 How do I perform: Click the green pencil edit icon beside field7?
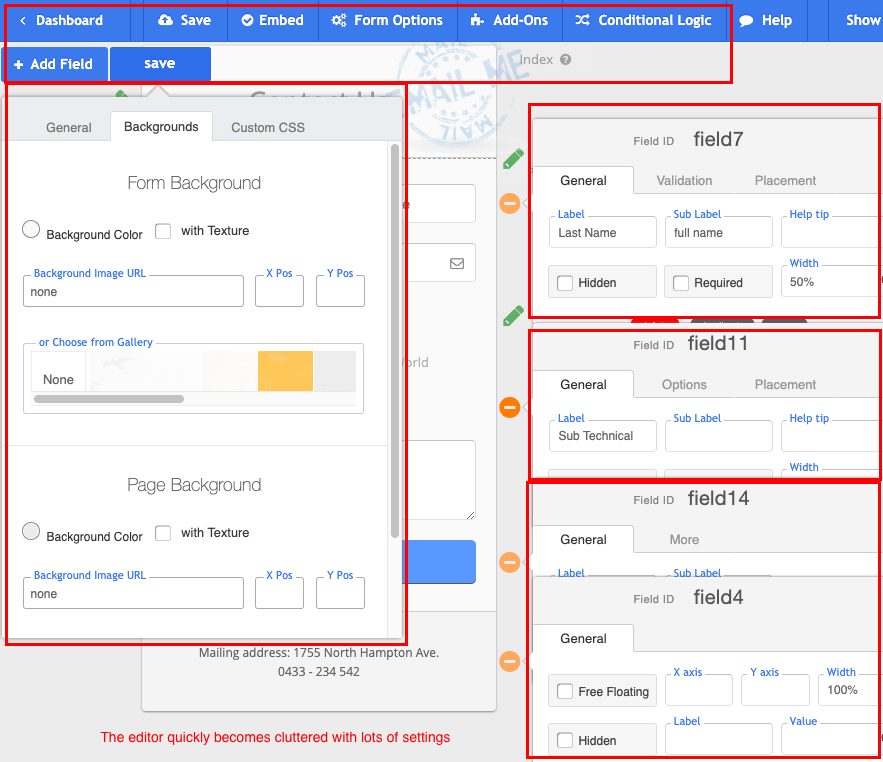click(x=513, y=158)
